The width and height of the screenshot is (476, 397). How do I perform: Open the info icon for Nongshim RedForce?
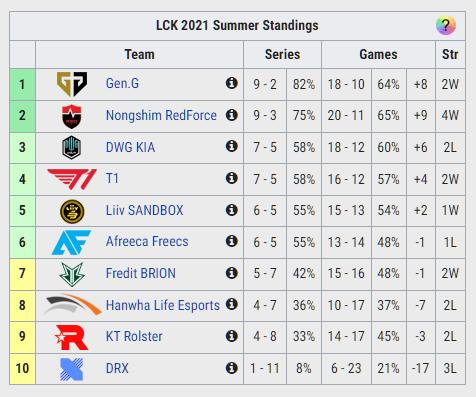coord(232,115)
